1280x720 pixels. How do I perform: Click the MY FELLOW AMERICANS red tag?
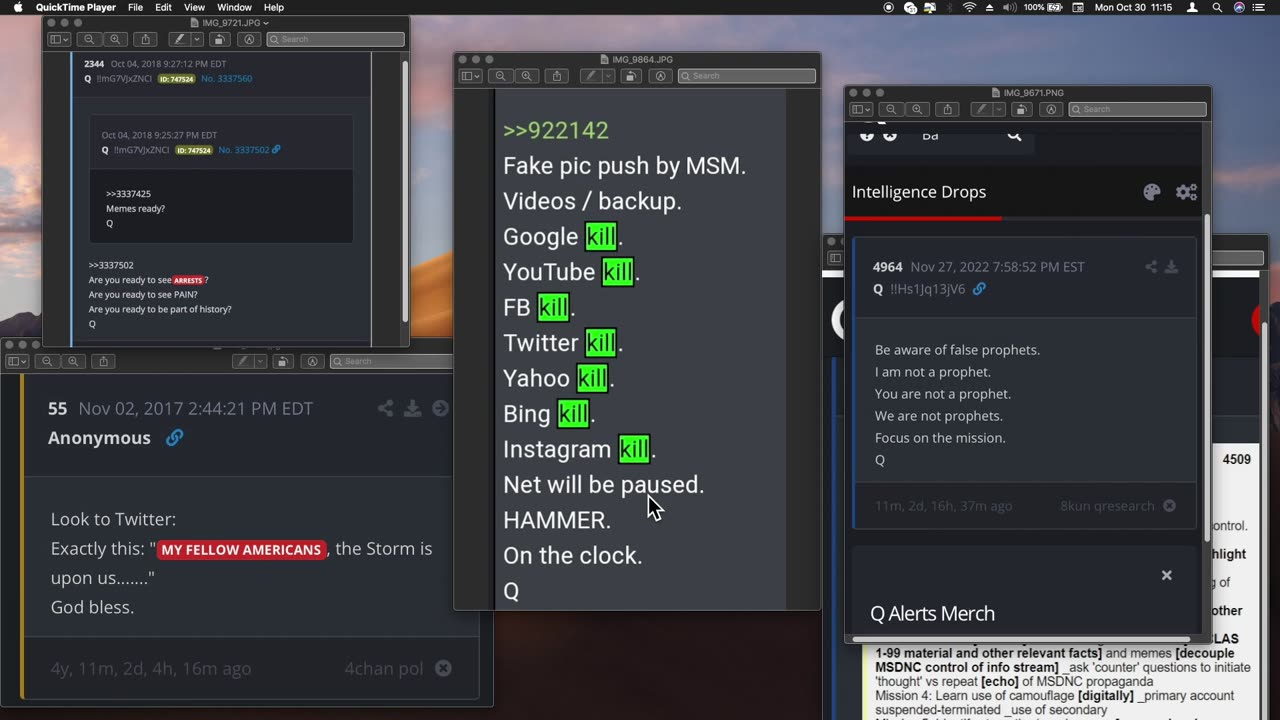coord(241,549)
